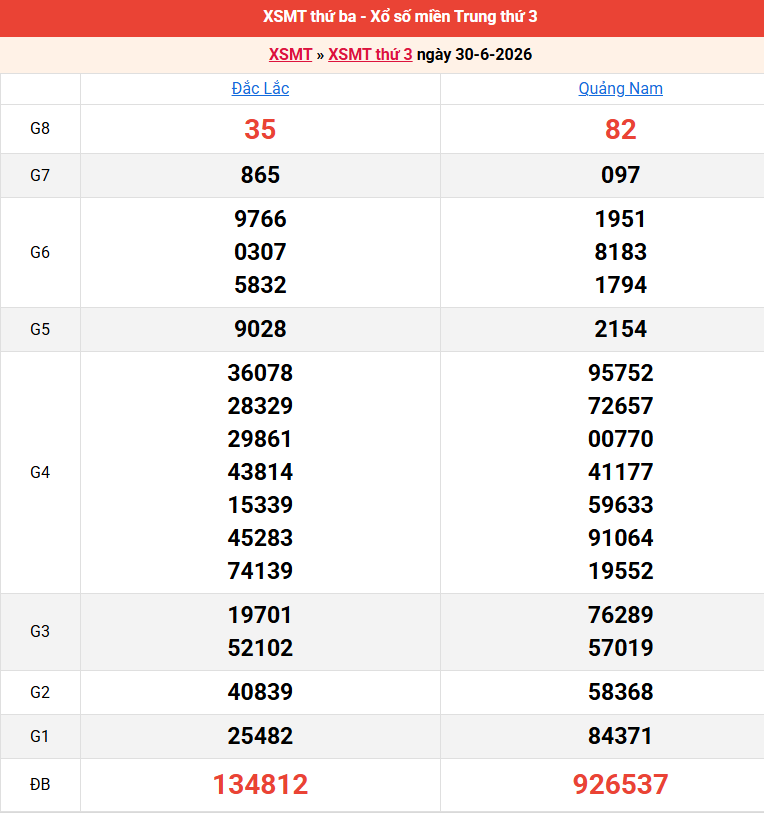Click G3 value 52102

point(260,648)
